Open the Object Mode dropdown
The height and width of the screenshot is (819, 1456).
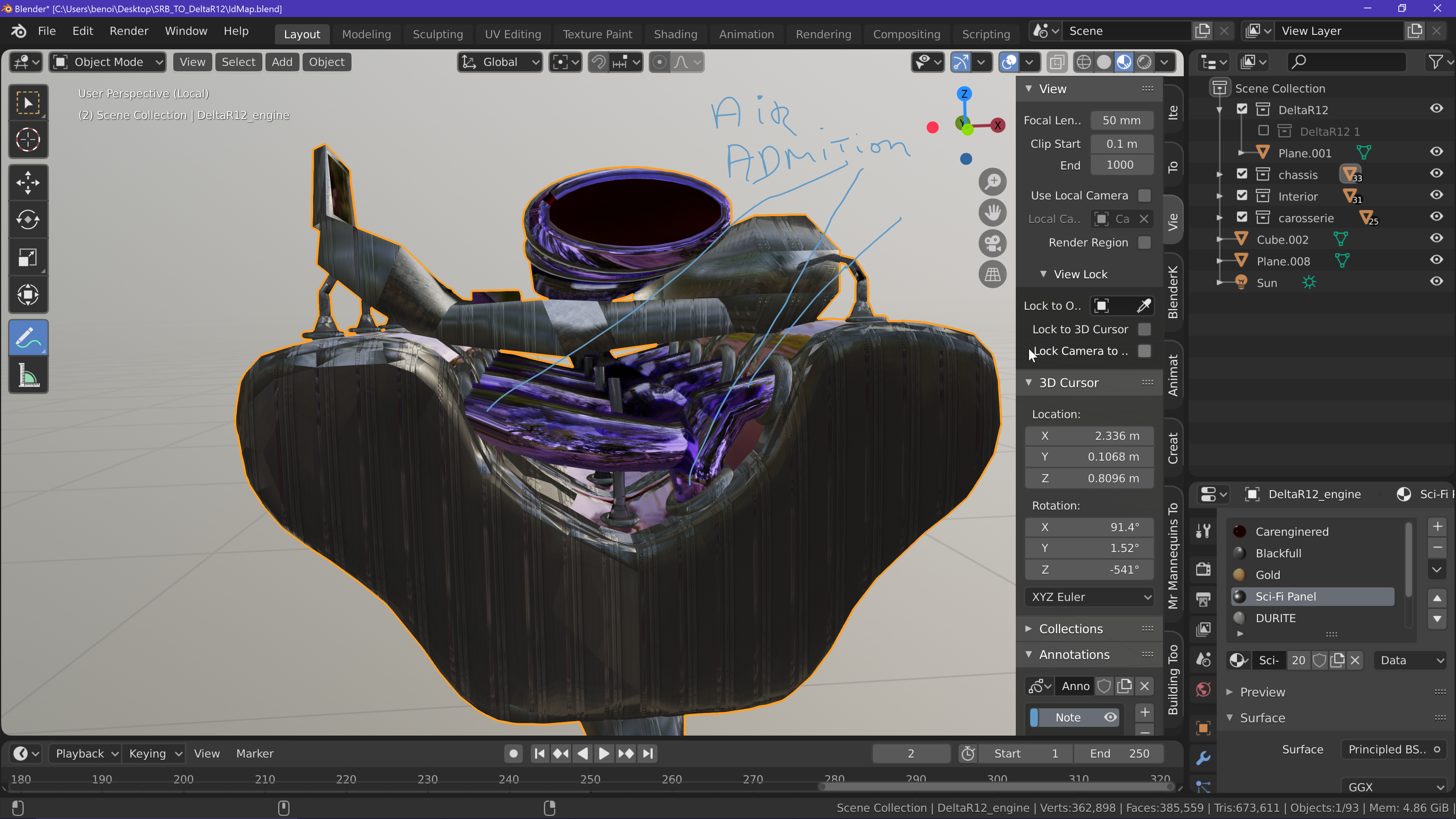108,62
